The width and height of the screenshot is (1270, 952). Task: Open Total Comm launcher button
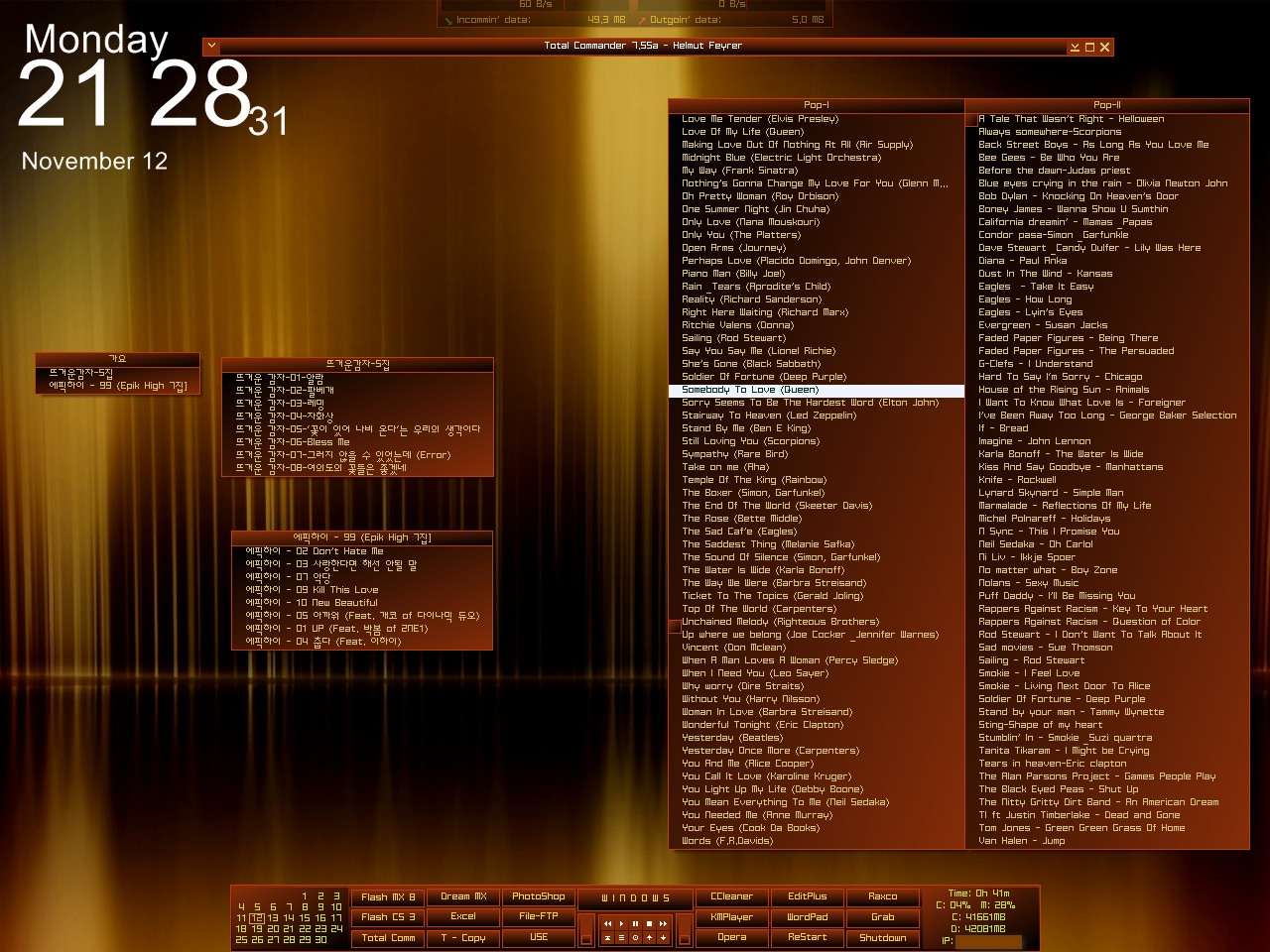coord(388,938)
